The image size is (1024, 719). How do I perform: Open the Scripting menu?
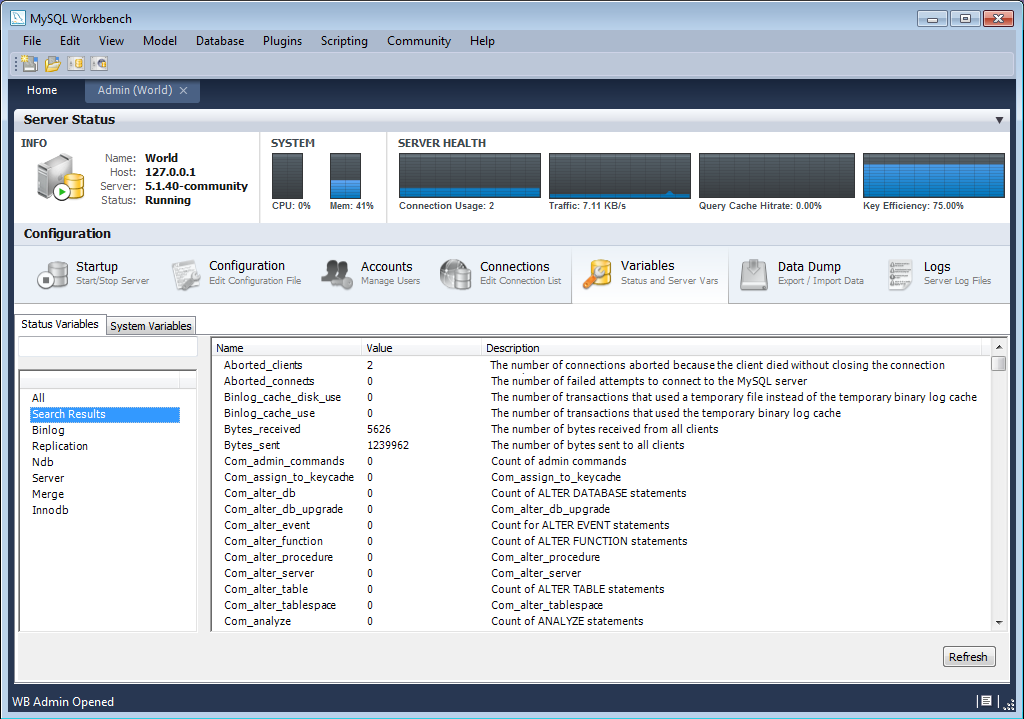[344, 41]
